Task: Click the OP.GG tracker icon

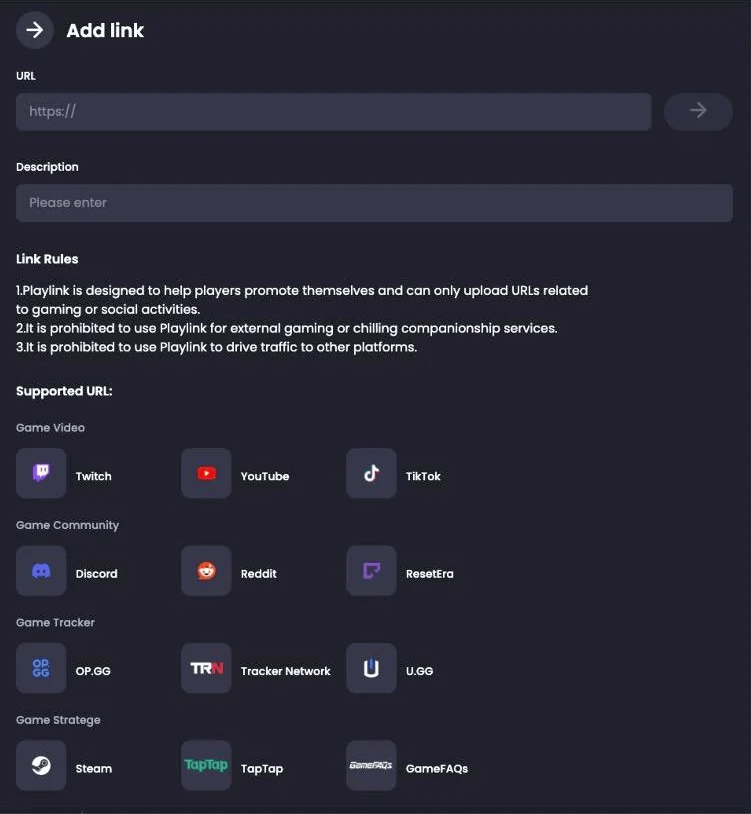Action: [x=41, y=669]
